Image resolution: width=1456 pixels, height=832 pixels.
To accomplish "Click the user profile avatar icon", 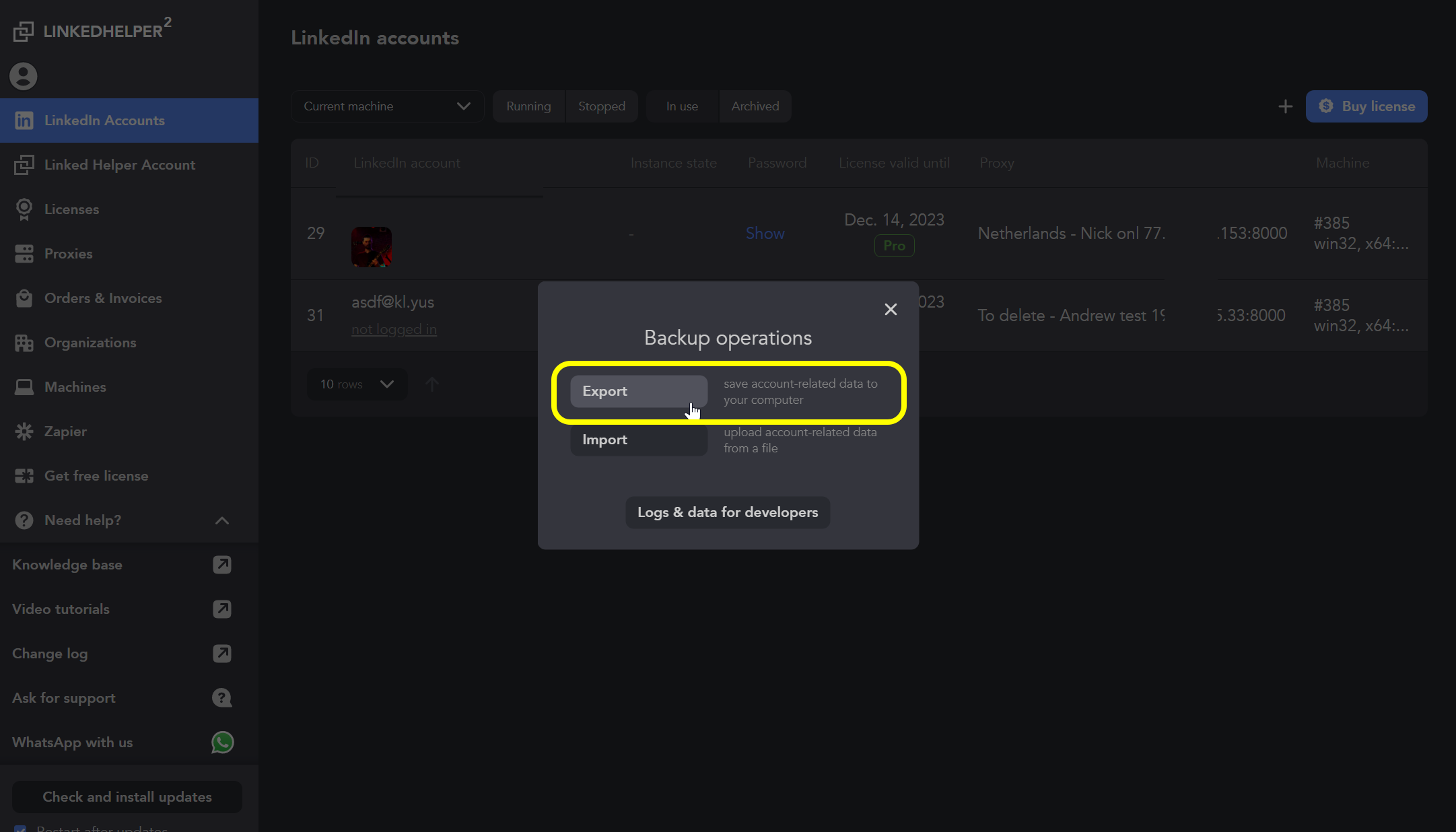I will [24, 76].
